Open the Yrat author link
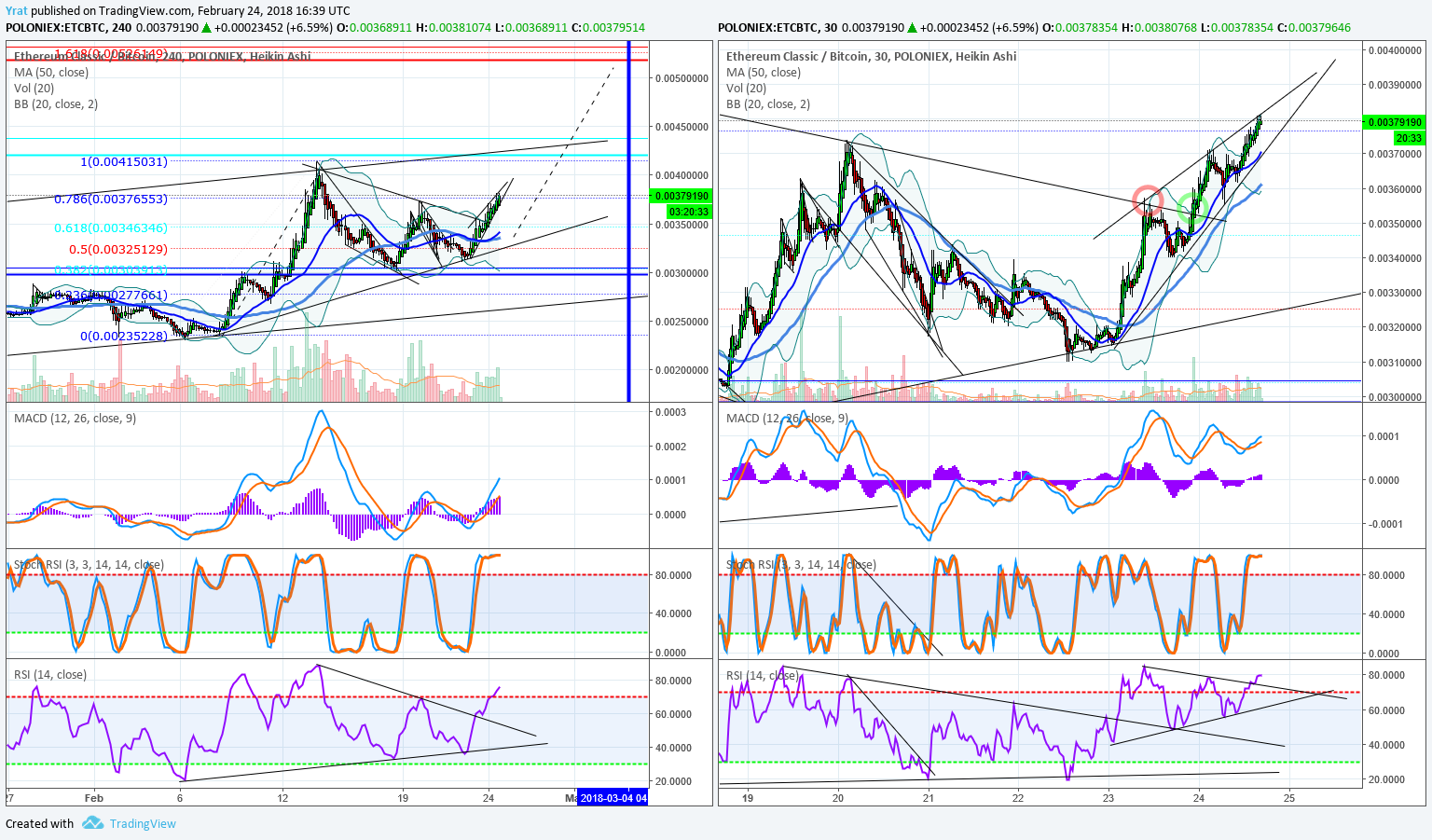Viewport: 1432px width, 840px height. pos(16,11)
